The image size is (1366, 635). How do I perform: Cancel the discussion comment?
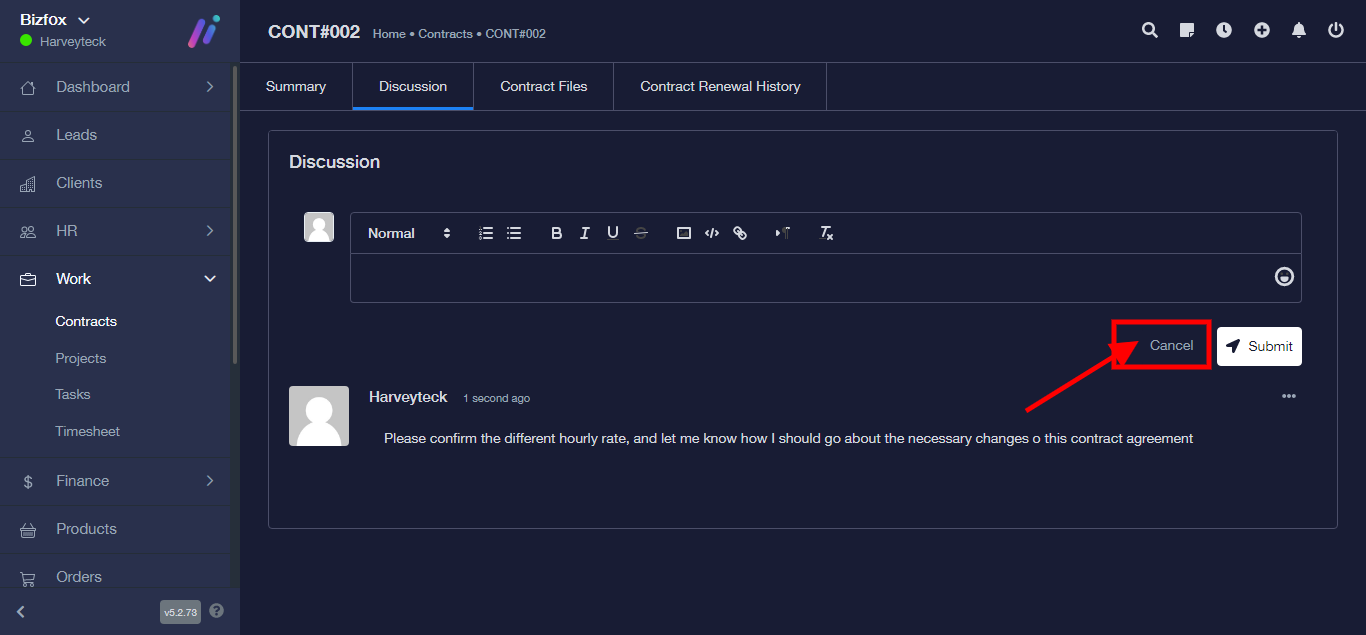(x=1171, y=345)
